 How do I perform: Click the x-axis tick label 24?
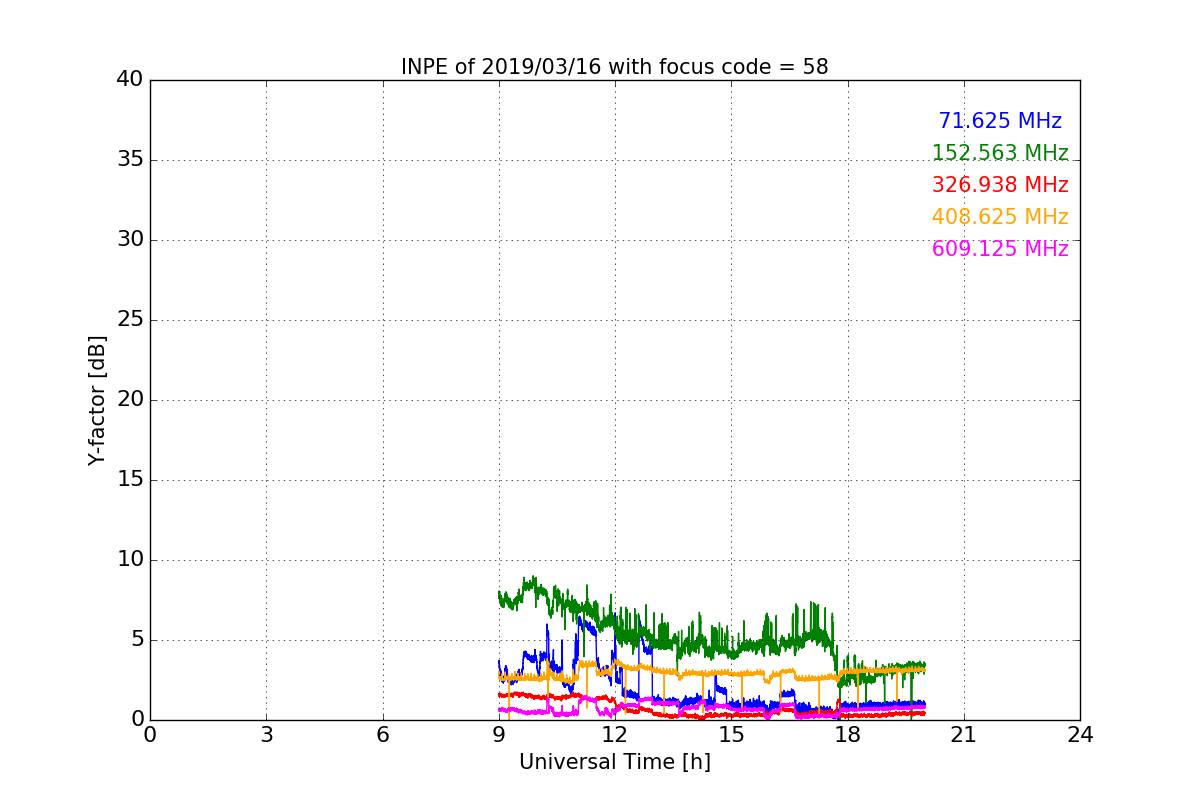(1080, 735)
